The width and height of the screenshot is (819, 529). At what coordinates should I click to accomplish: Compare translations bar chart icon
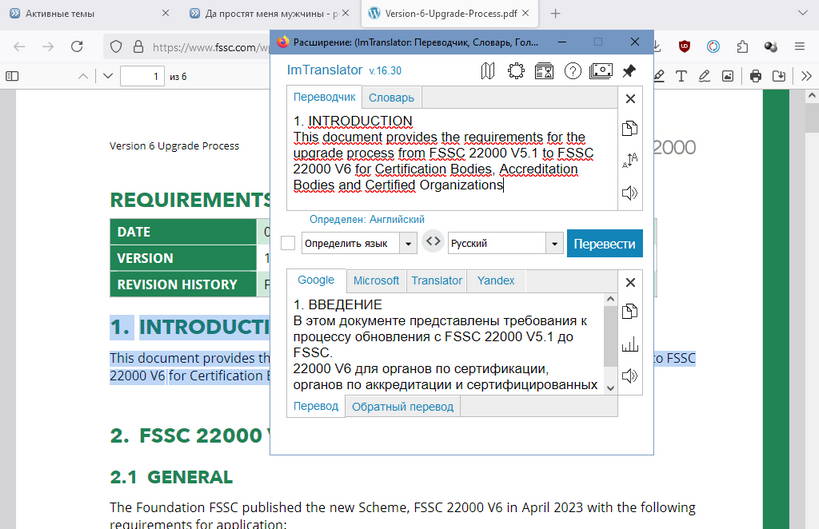click(630, 344)
